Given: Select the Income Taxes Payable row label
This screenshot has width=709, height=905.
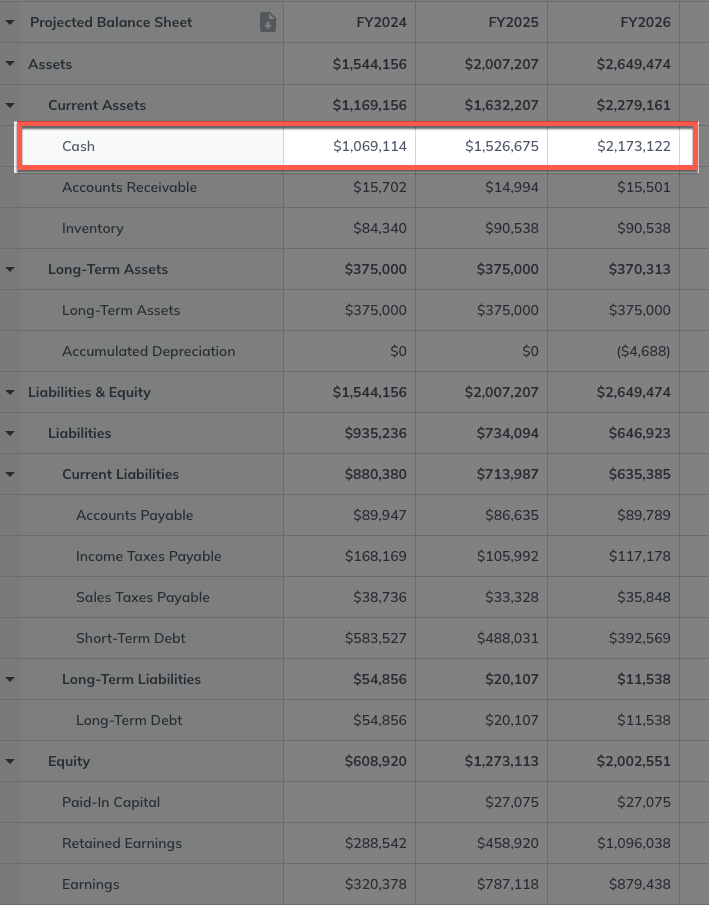Looking at the screenshot, I should pyautogui.click(x=148, y=556).
